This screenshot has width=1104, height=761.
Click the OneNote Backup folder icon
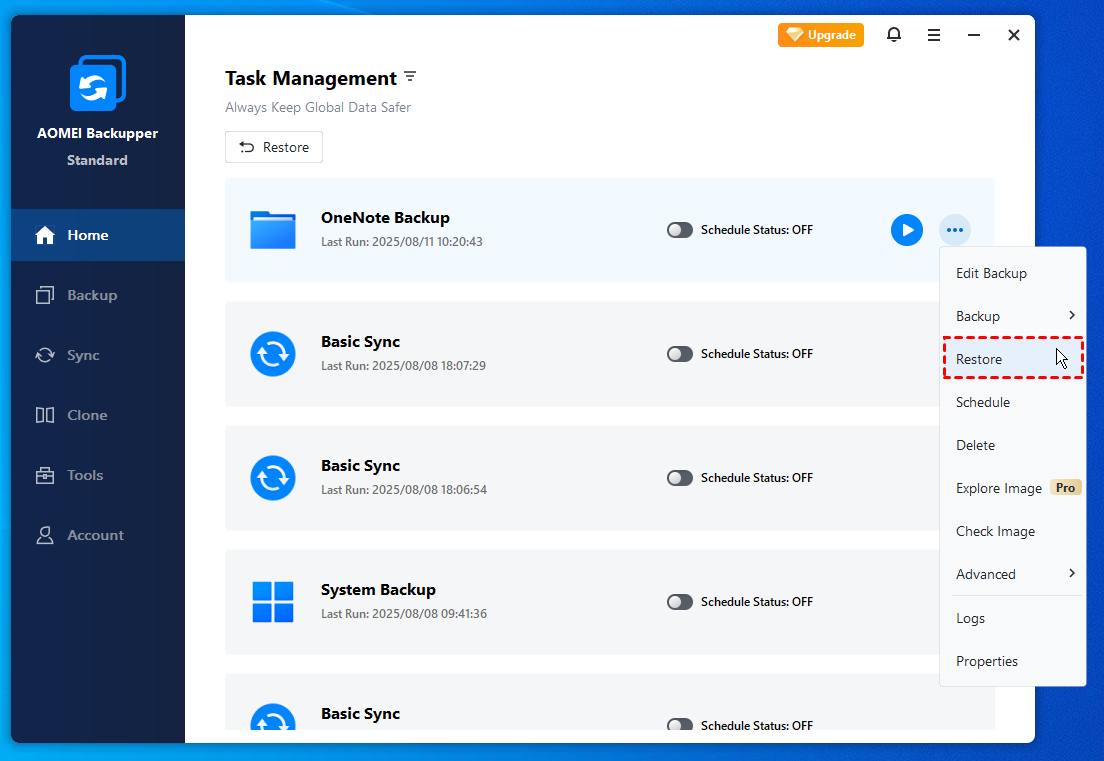tap(273, 230)
